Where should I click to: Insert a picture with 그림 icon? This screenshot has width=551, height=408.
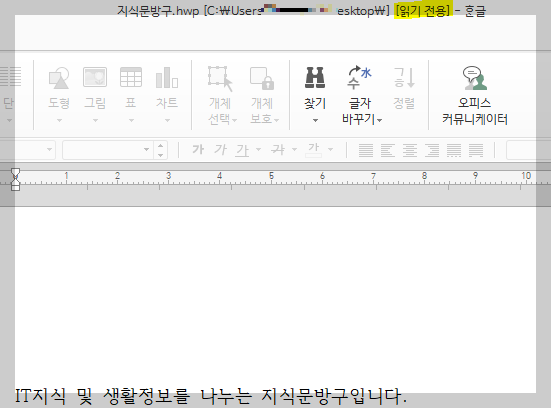click(x=95, y=77)
